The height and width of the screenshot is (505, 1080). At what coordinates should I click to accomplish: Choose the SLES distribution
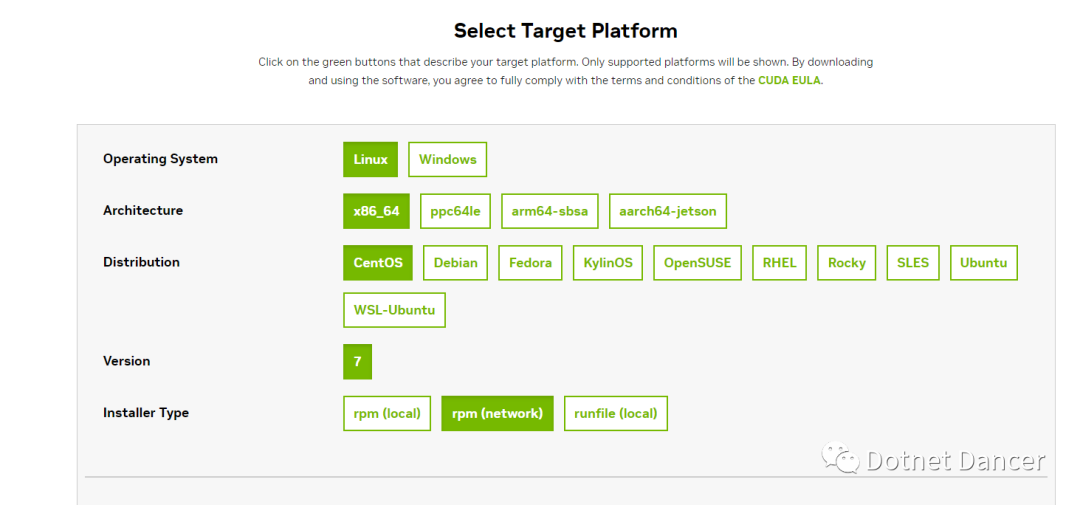912,263
